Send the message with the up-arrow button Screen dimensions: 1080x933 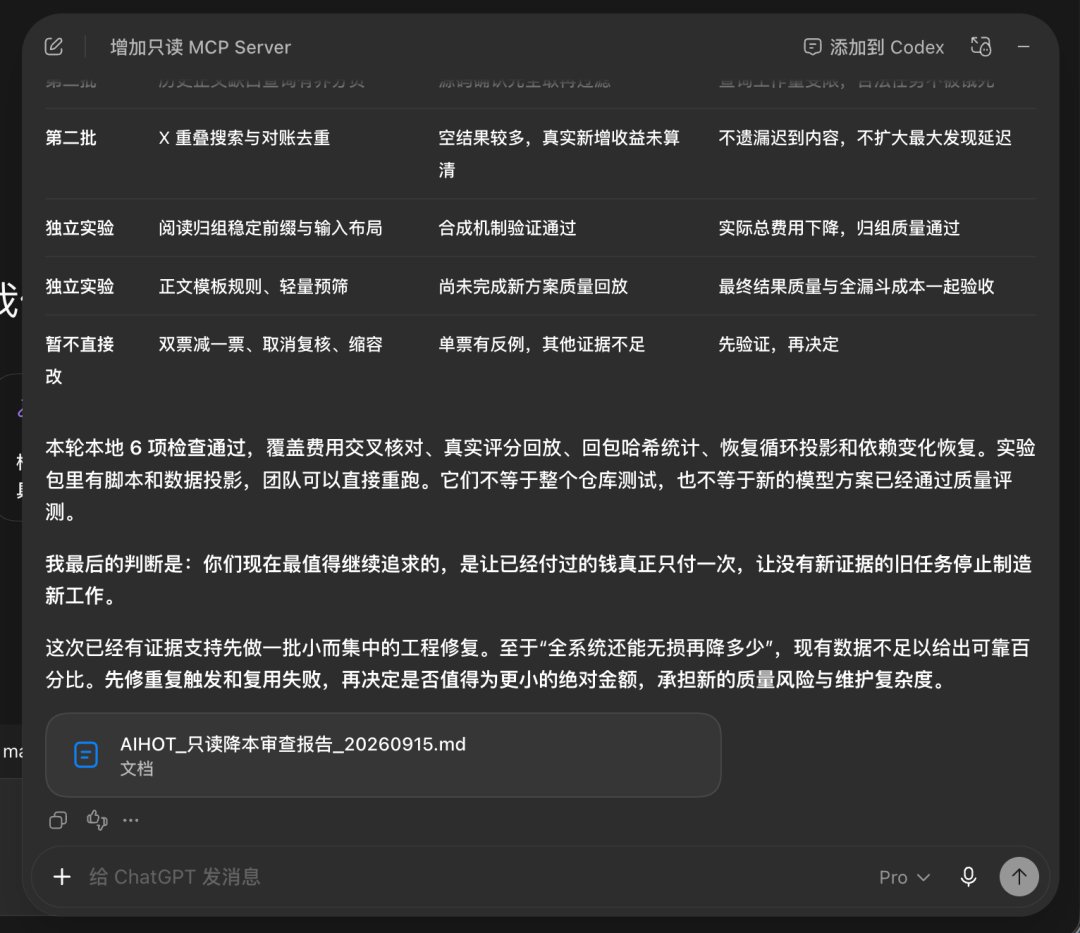[1019, 877]
